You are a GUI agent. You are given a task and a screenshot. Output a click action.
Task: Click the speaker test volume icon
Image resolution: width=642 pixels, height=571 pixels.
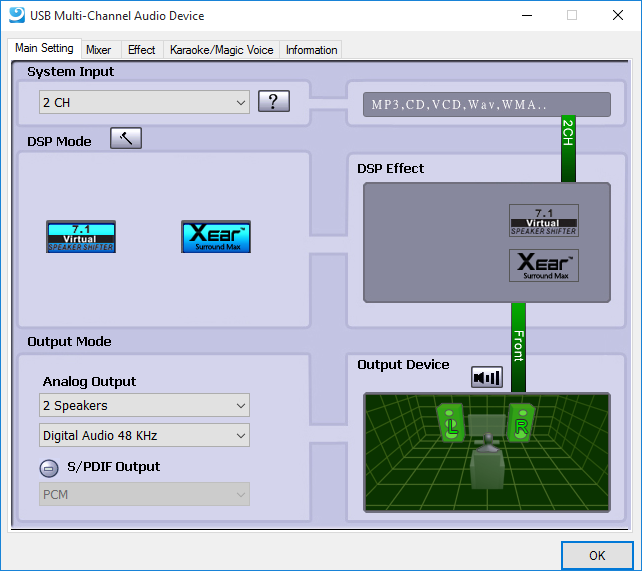[487, 377]
